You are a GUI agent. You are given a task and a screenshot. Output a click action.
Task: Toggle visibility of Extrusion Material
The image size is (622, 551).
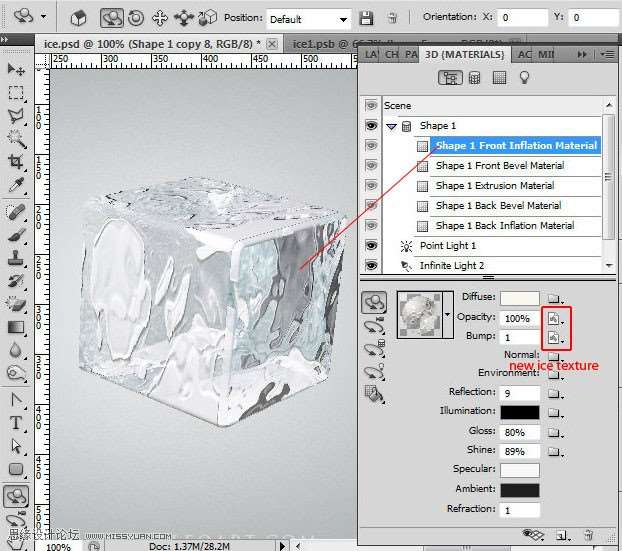pos(371,185)
